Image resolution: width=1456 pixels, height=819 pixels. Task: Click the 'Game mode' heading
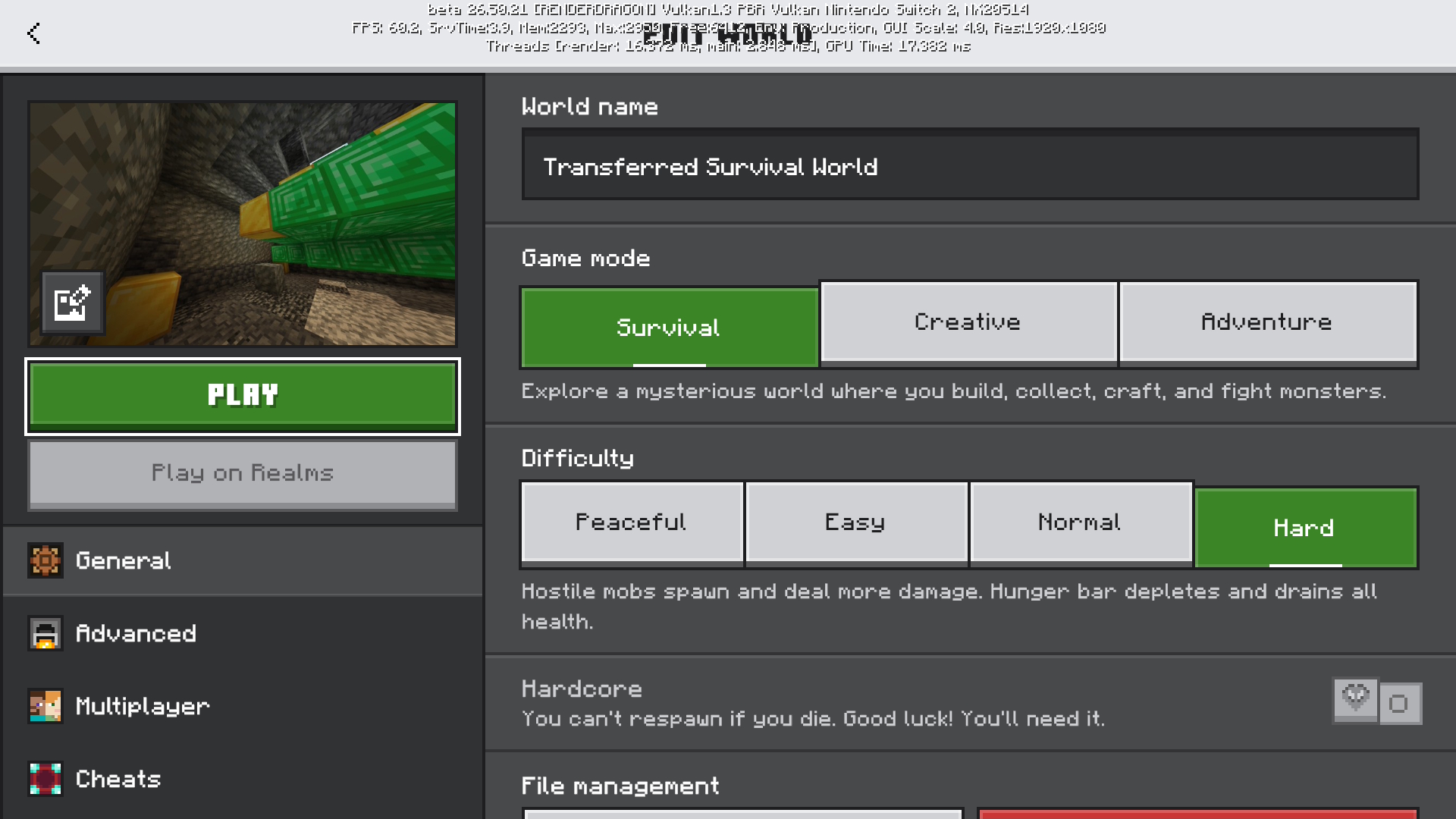585,258
